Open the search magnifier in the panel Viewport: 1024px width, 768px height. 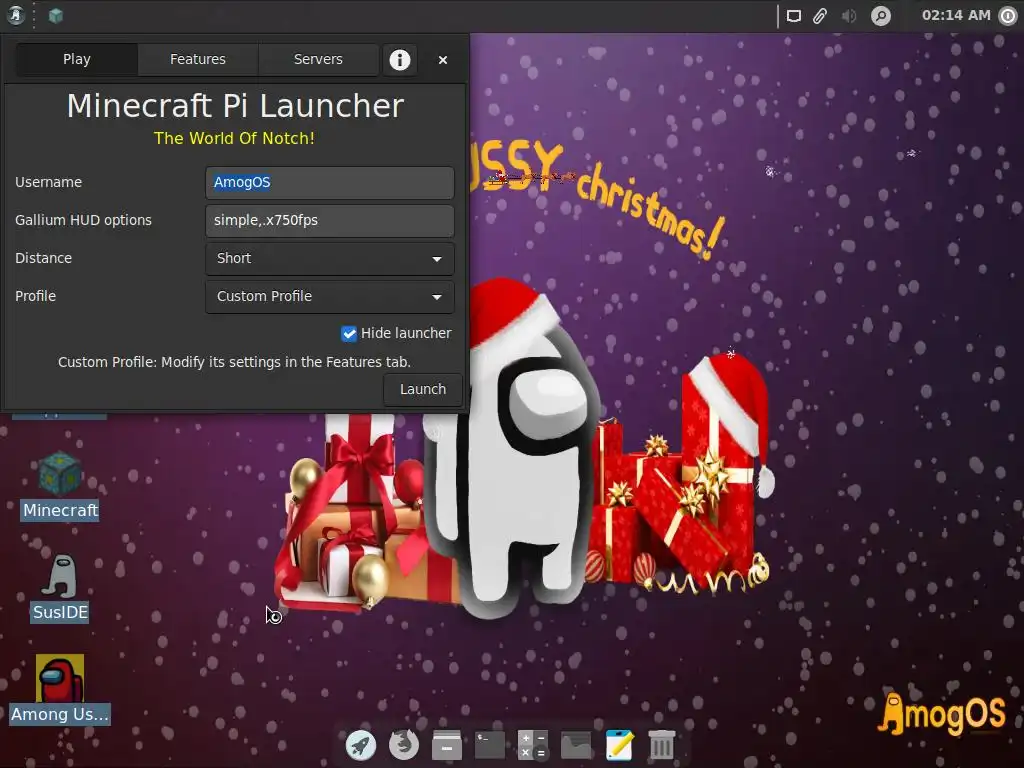[881, 16]
